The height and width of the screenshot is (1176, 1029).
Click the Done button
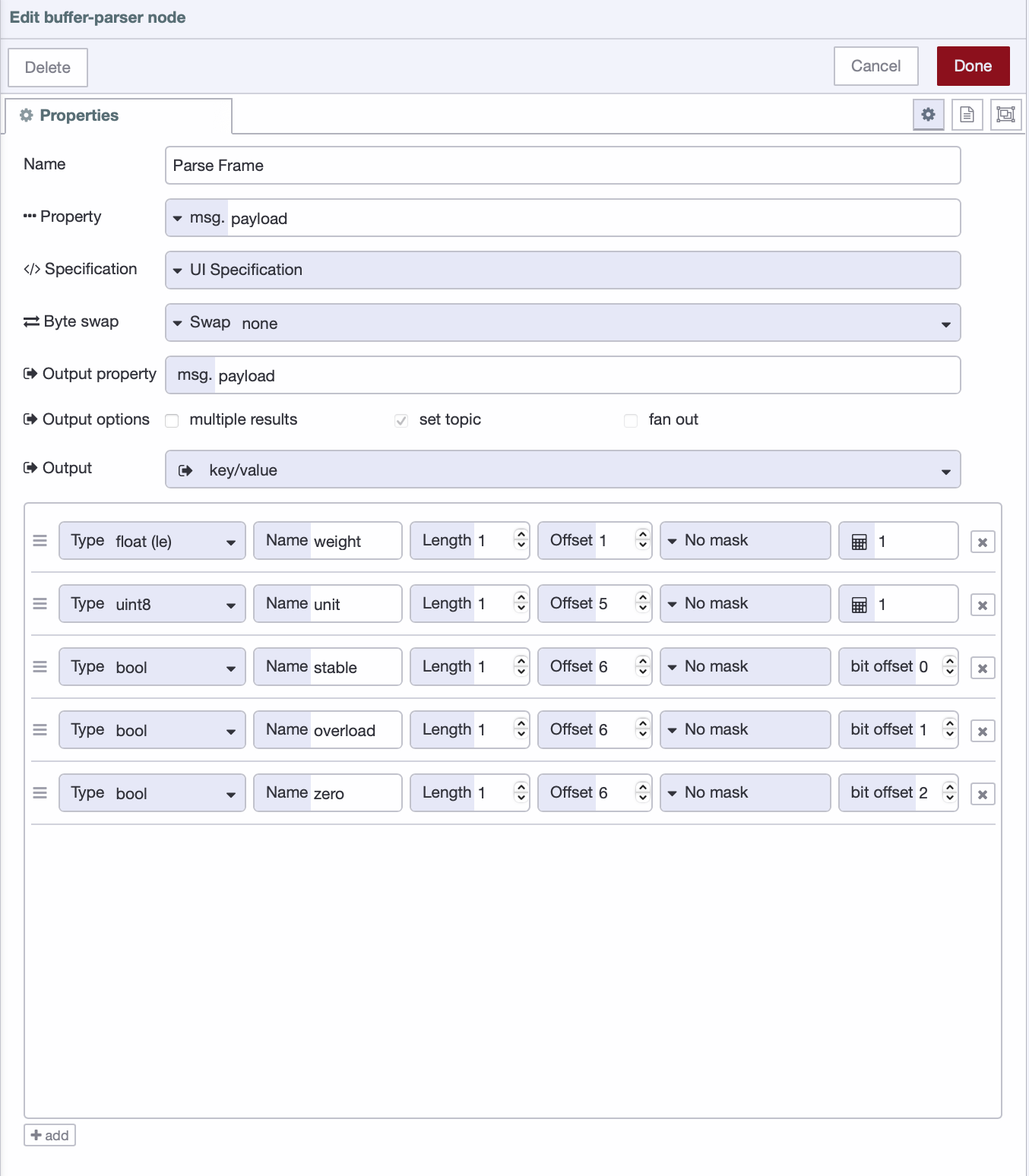[x=973, y=66]
